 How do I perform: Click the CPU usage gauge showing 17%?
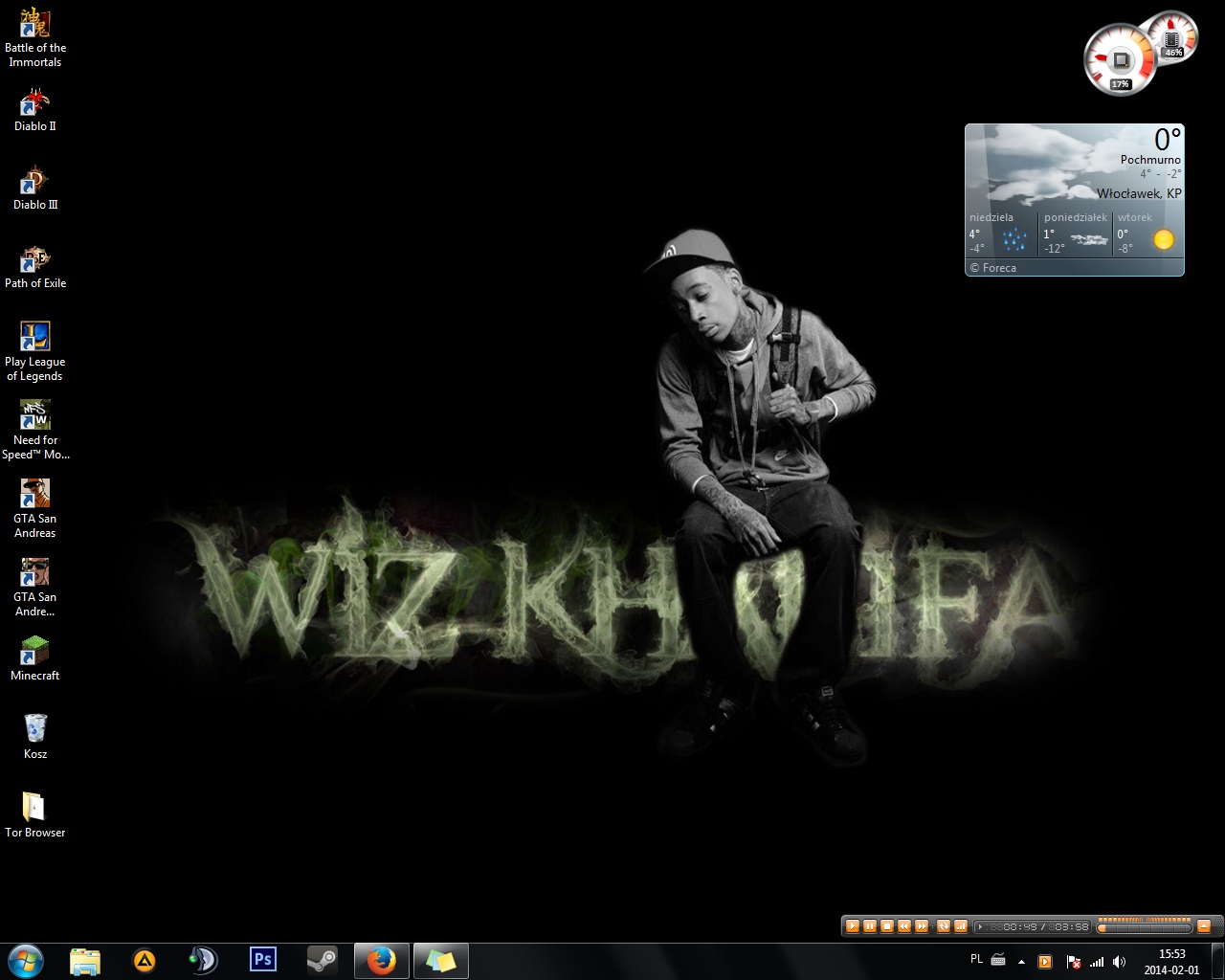tap(1120, 60)
